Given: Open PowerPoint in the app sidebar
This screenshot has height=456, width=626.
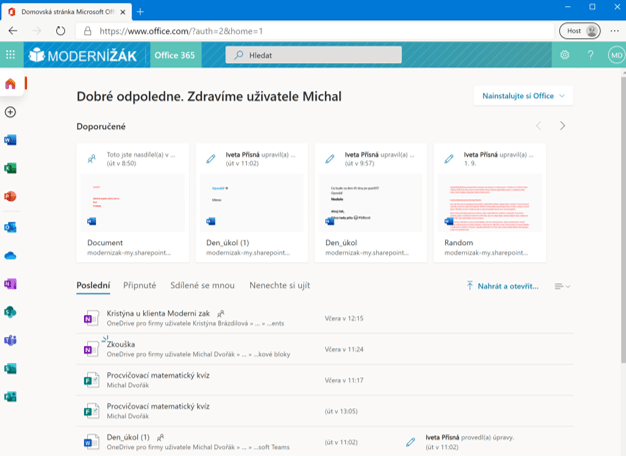Looking at the screenshot, I should coord(11,198).
